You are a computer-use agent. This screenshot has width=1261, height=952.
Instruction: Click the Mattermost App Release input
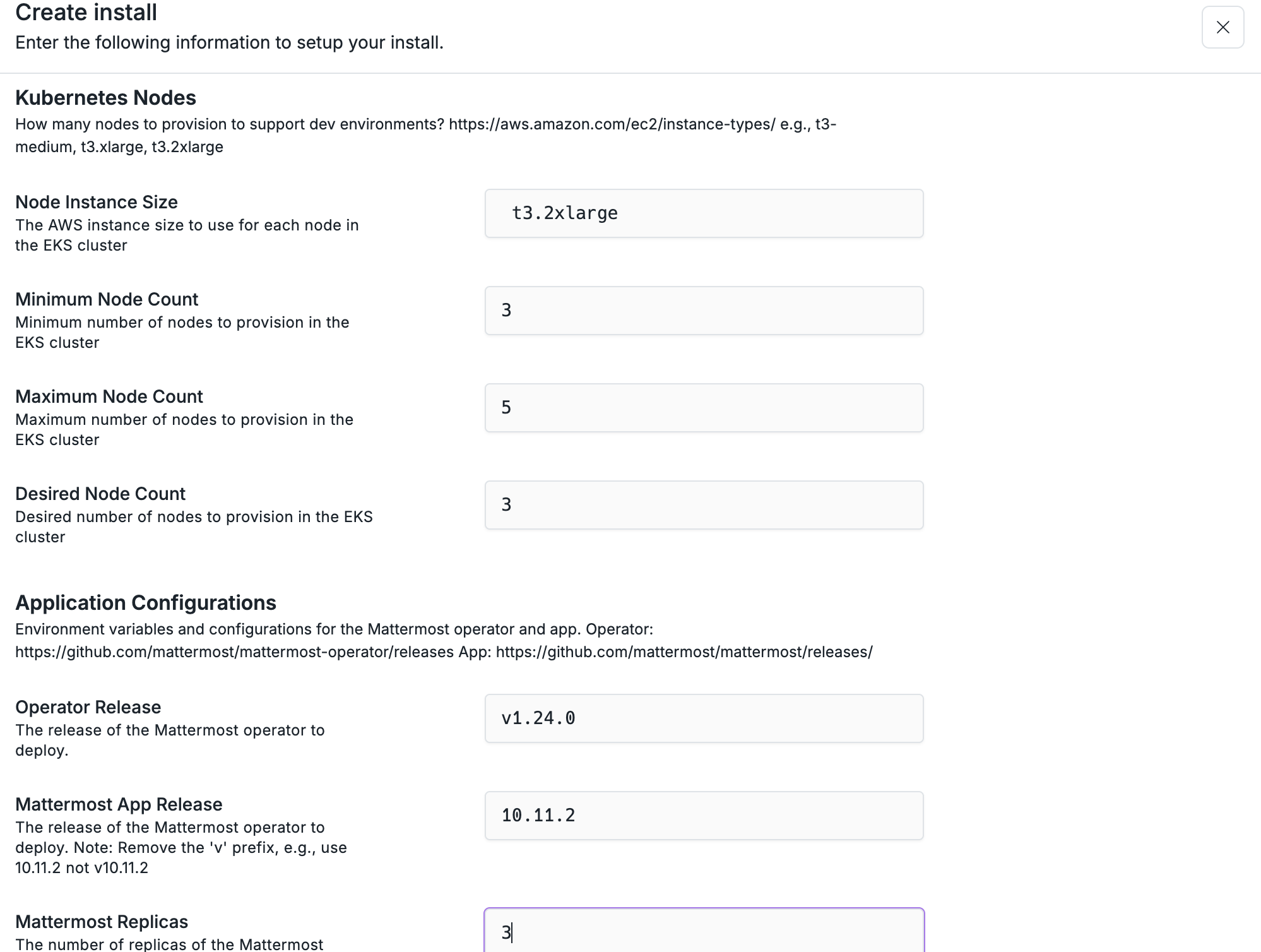[x=703, y=816]
